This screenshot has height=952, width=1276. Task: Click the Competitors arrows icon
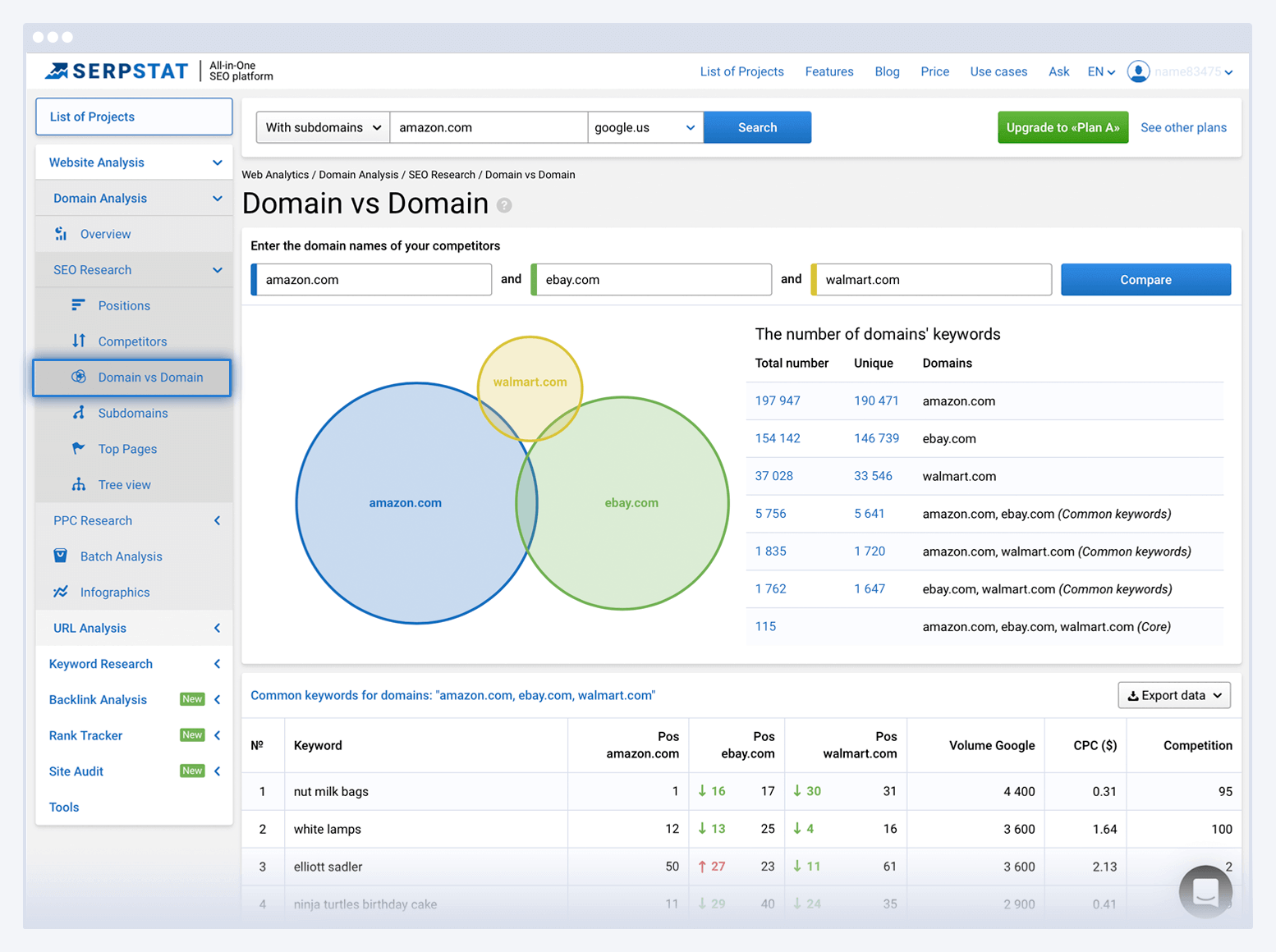[x=79, y=341]
